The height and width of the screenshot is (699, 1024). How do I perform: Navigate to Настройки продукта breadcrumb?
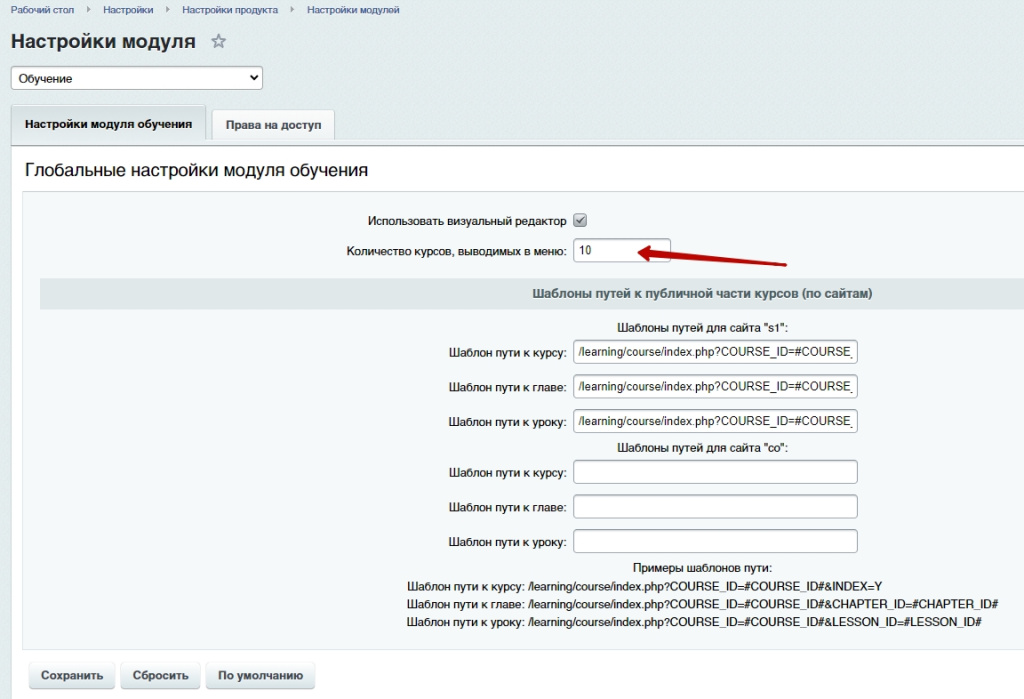230,9
